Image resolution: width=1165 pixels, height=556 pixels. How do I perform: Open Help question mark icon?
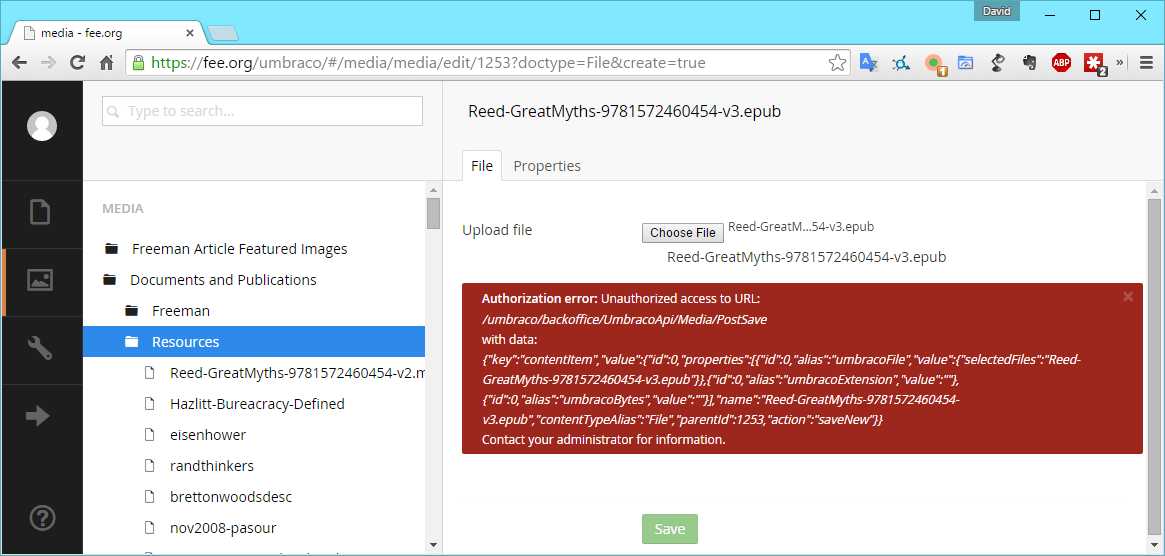point(41,517)
